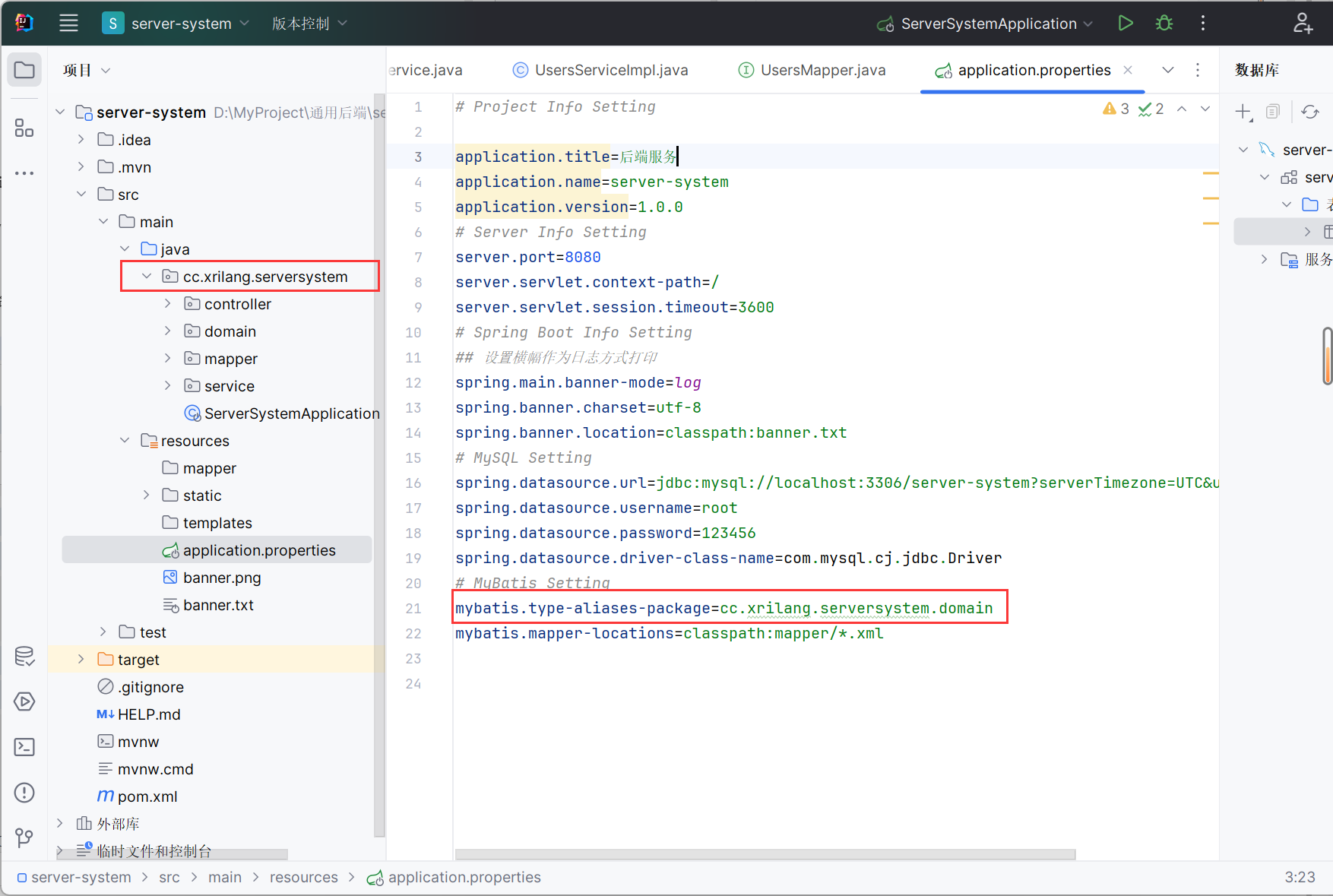Place cursor on line 21 mybatis.type-aliases-package
Viewport: 1333px width, 896px height.
[x=724, y=608]
